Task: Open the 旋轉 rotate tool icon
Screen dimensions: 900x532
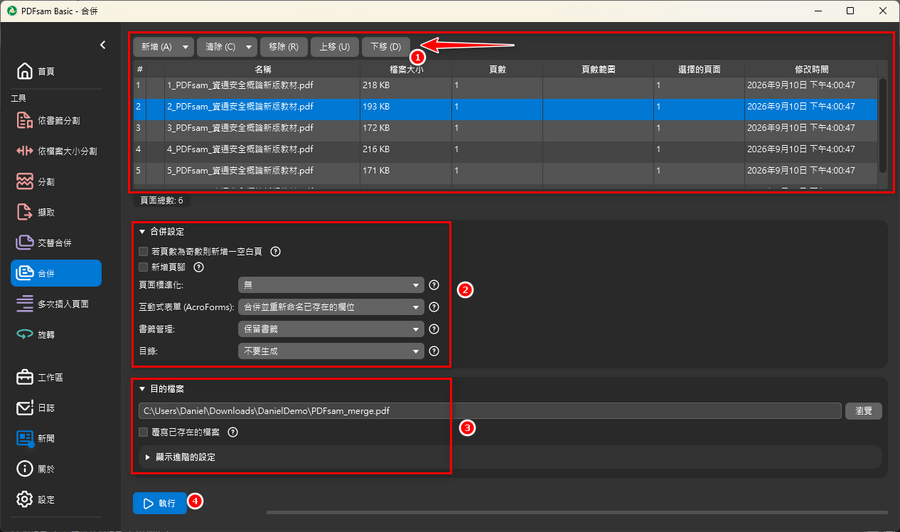Action: (25, 334)
